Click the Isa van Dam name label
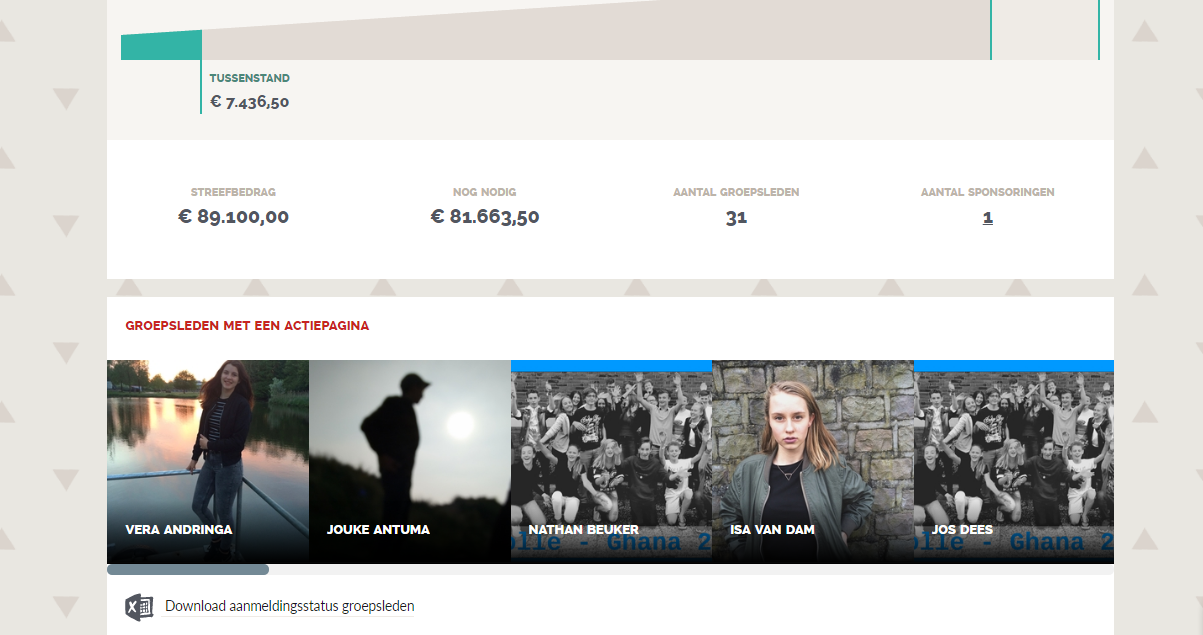Image resolution: width=1203 pixels, height=635 pixels. (772, 530)
